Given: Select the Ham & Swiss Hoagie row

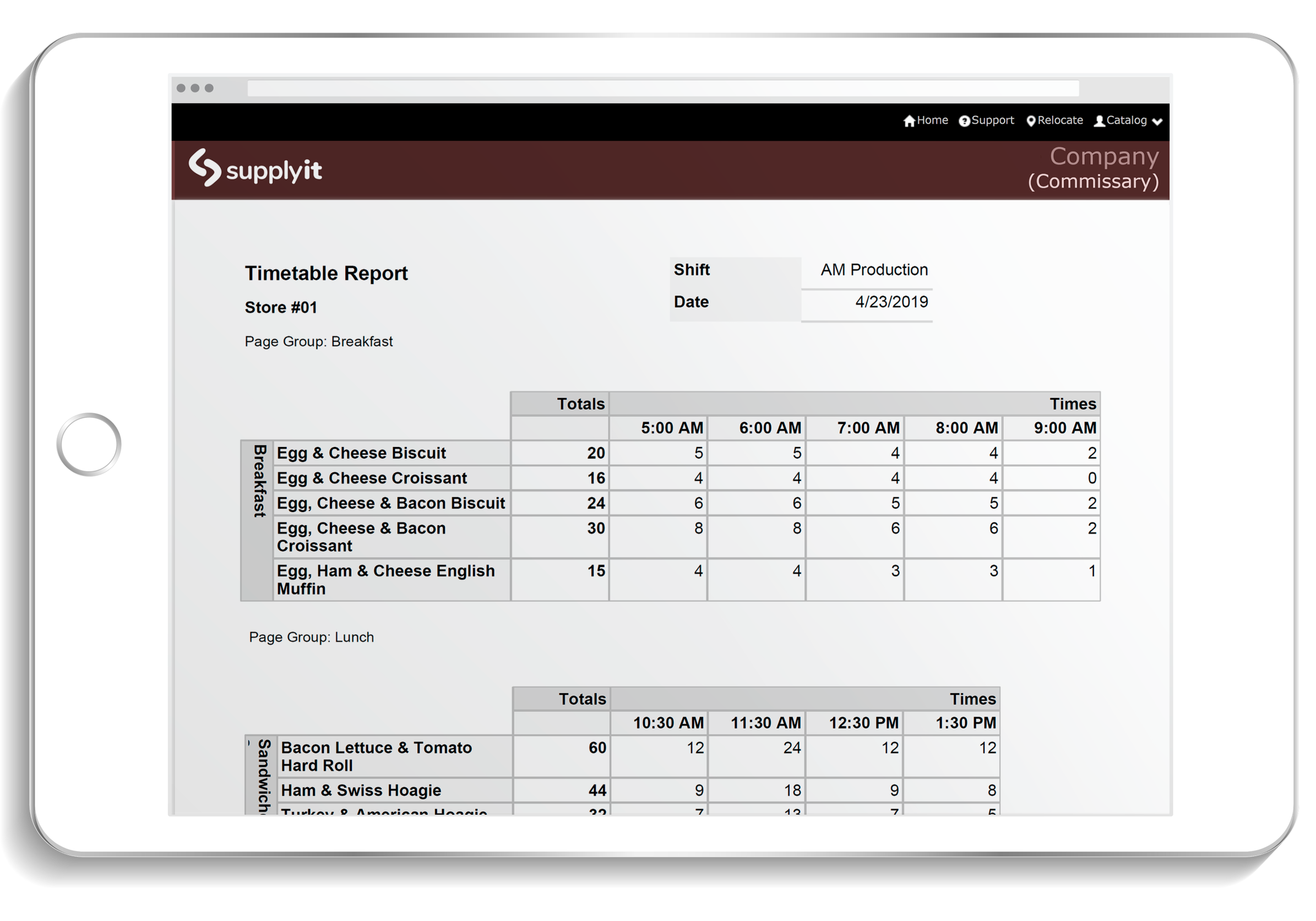Looking at the screenshot, I should click(361, 790).
